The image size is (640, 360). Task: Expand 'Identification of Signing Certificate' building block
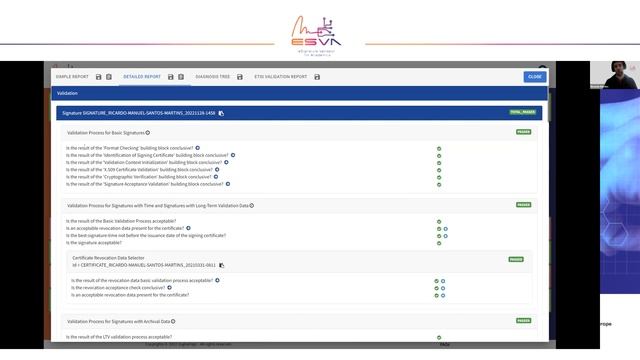coord(233,155)
